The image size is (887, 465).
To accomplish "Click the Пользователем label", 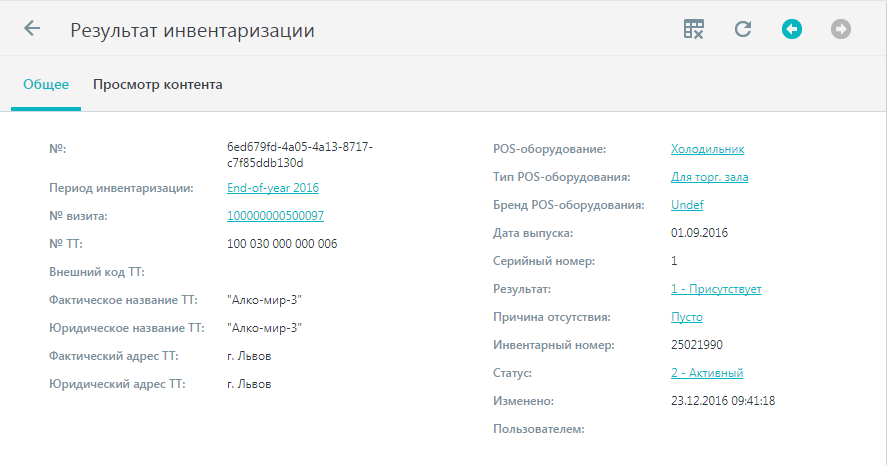I will coord(539,429).
